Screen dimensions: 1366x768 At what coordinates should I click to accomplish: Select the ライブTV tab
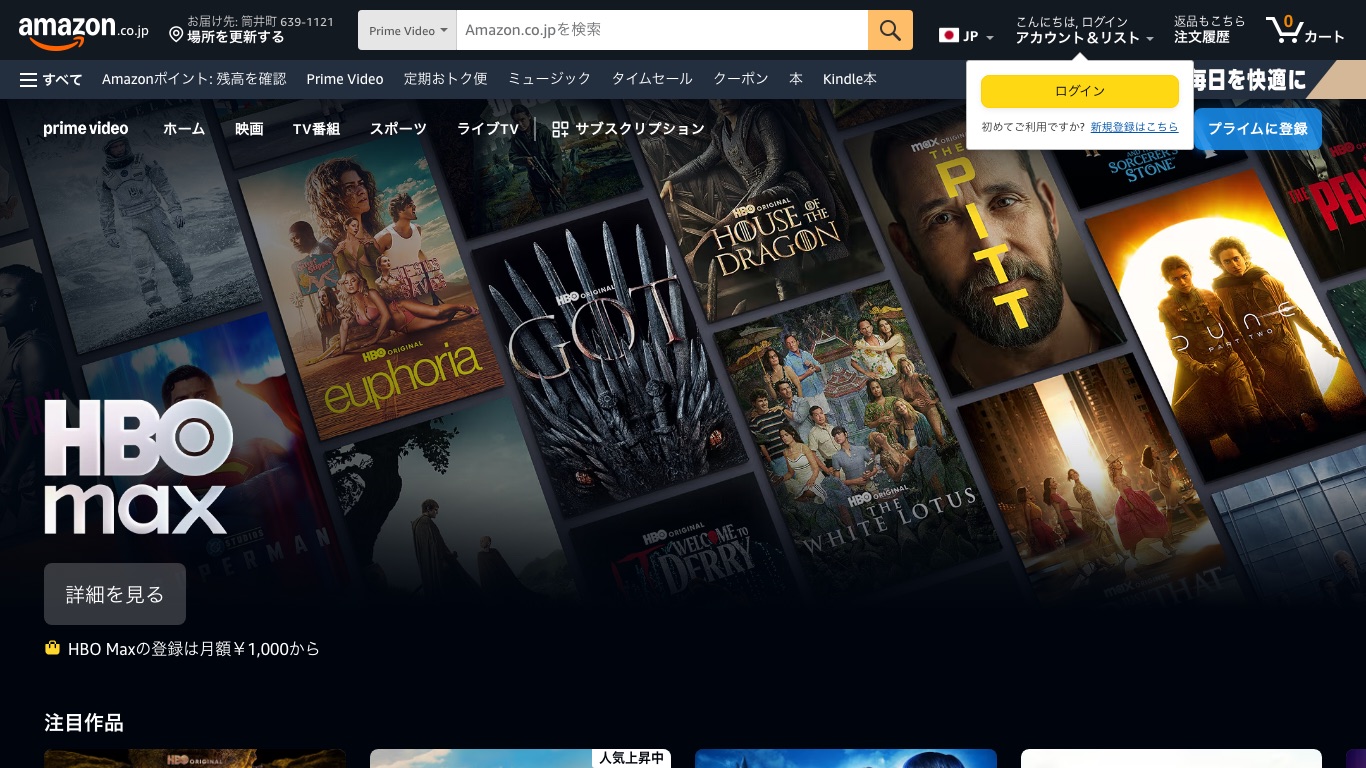[488, 129]
